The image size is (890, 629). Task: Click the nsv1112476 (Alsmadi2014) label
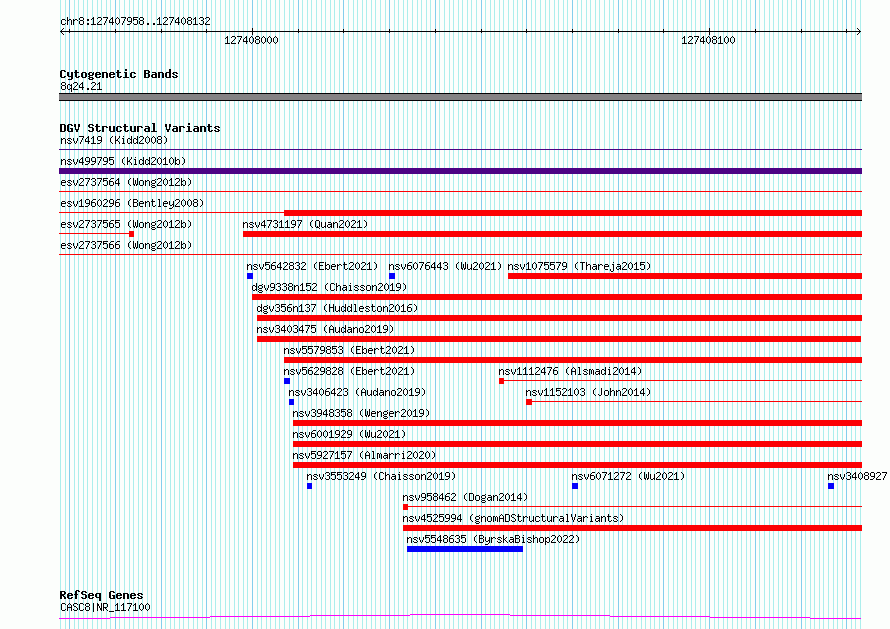click(x=570, y=371)
